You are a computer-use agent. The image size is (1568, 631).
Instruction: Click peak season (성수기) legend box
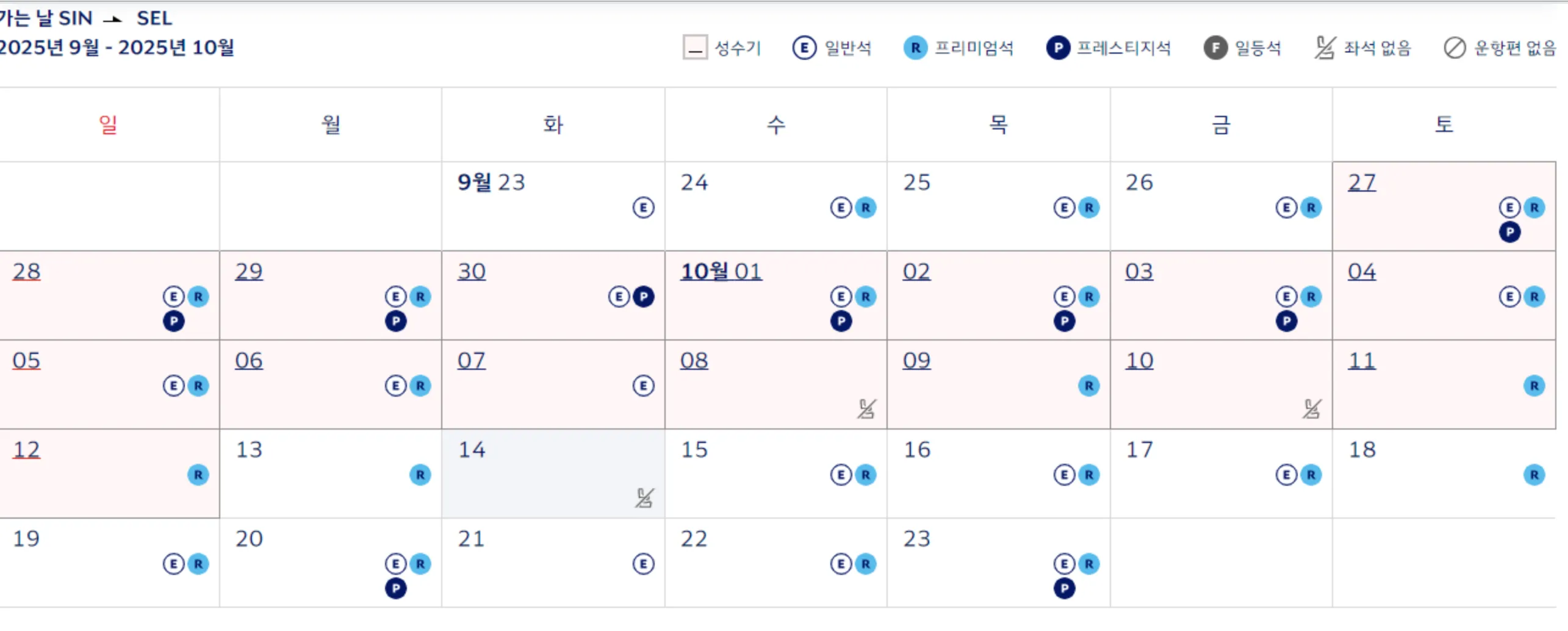[x=695, y=48]
